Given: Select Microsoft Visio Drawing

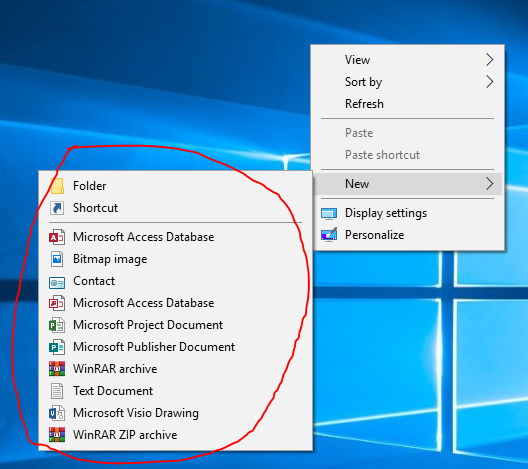Looking at the screenshot, I should point(175,413).
